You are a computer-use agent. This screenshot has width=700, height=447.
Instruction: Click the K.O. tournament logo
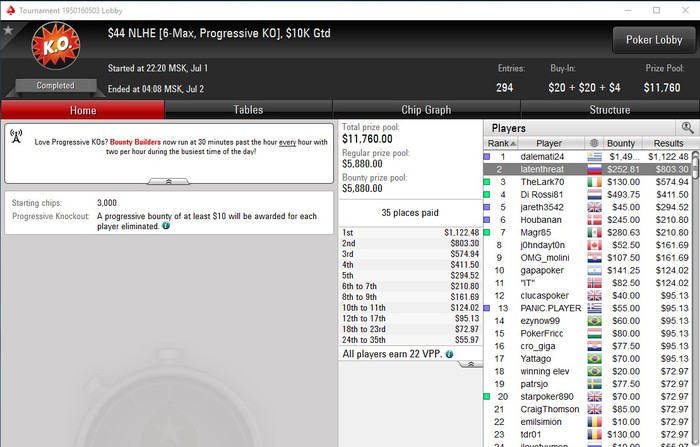[56, 46]
